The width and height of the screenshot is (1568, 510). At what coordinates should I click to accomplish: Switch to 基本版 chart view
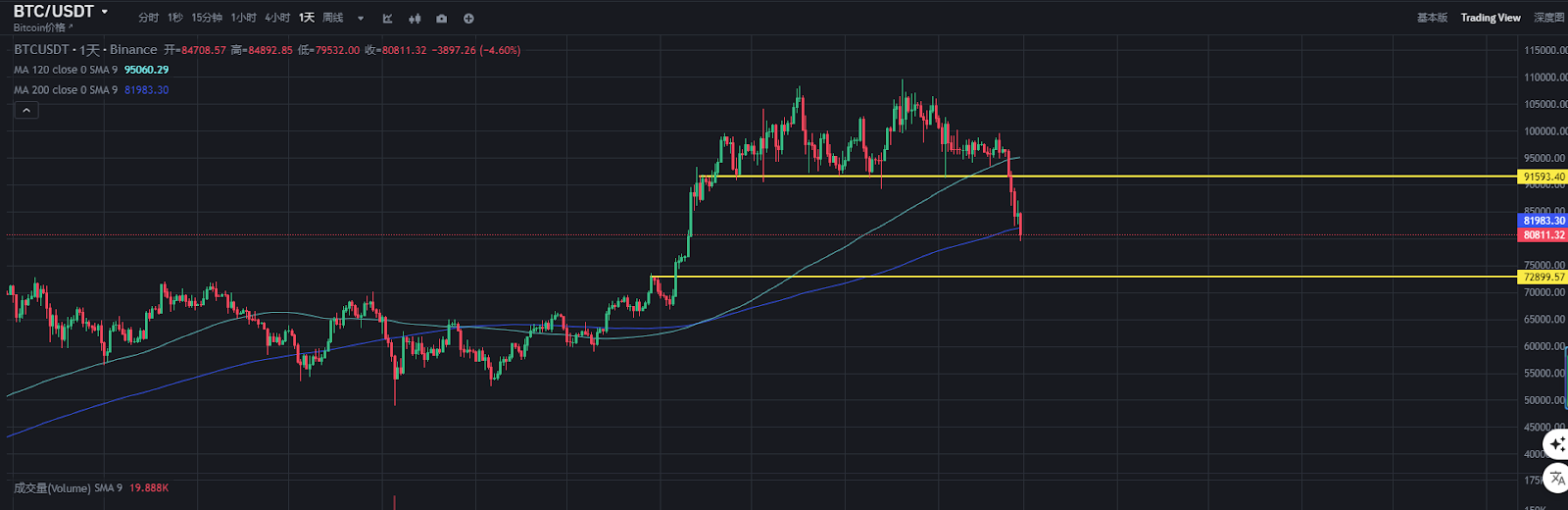(1432, 18)
